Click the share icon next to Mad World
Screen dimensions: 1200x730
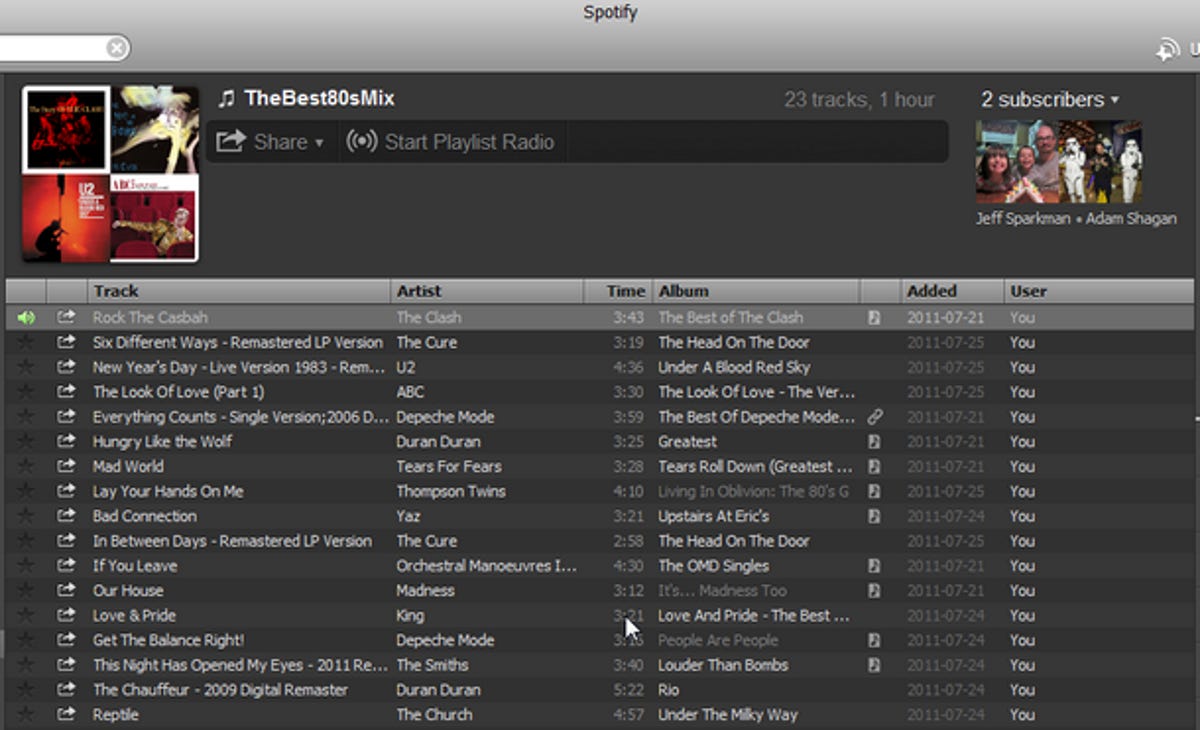[x=65, y=466]
